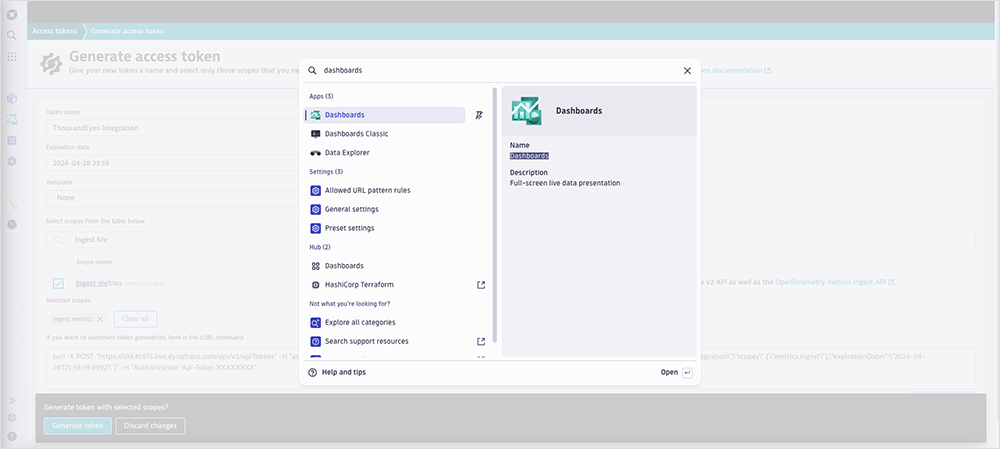
Task: Expand the left sidebar with double chevron
Action: tap(12, 400)
